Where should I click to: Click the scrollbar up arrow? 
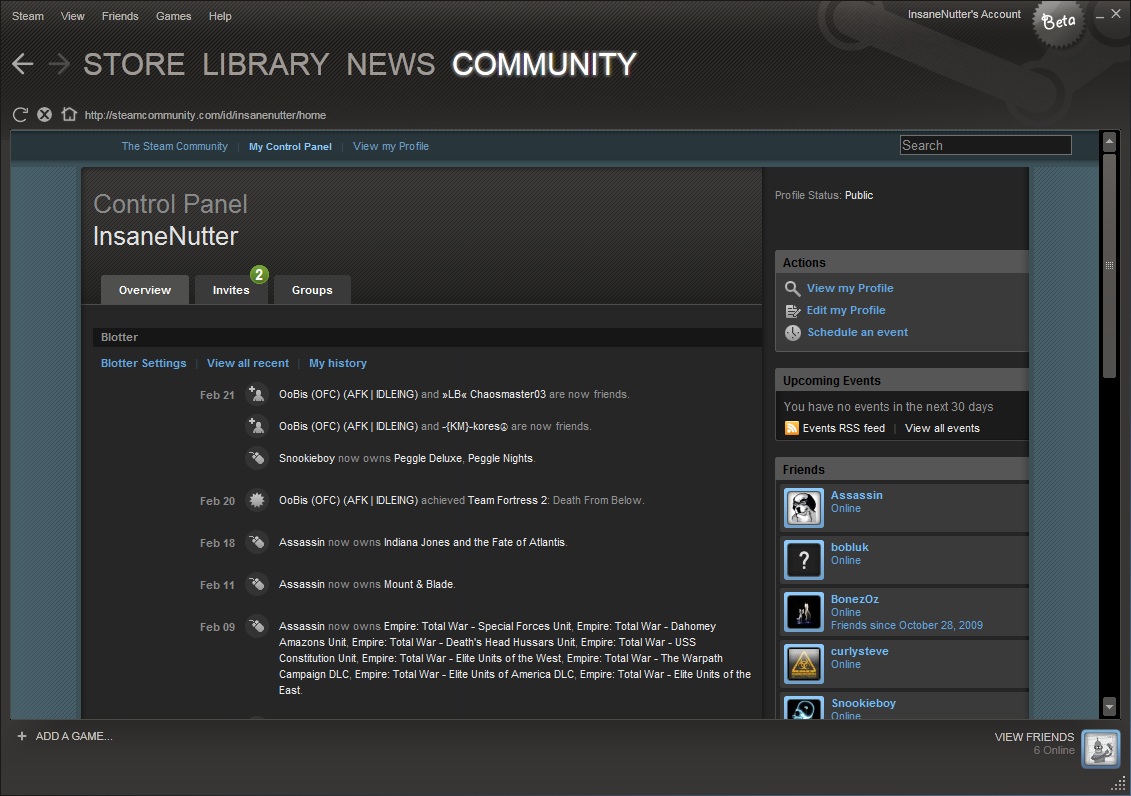tap(1109, 141)
